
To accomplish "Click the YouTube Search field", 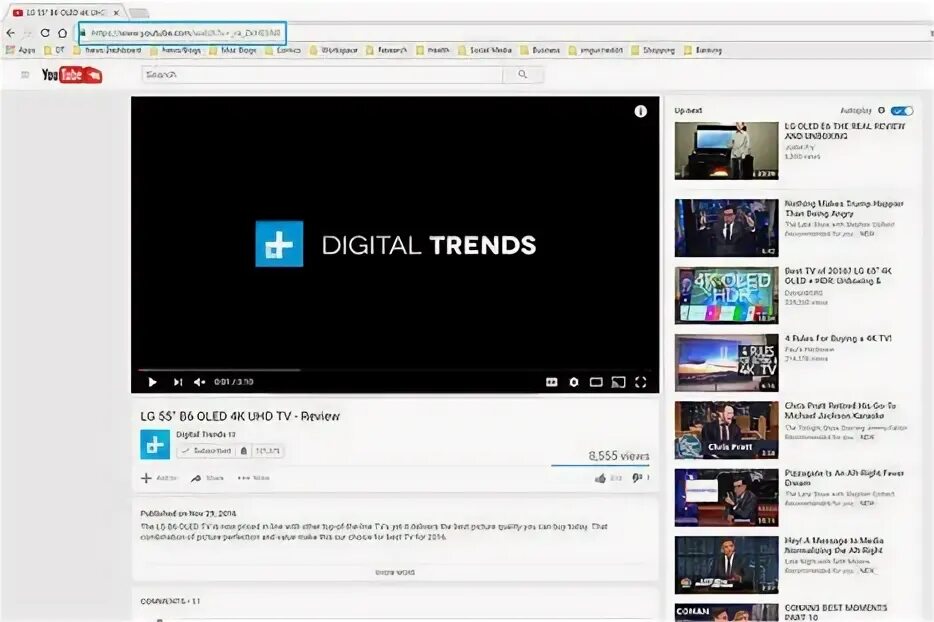I will 322,74.
